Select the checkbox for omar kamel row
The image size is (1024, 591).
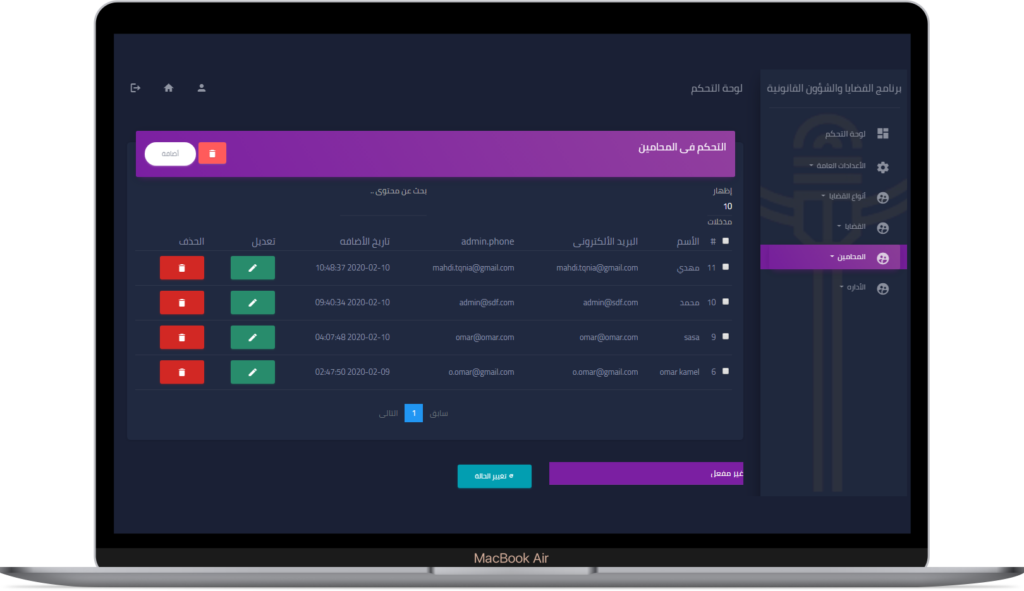click(725, 371)
